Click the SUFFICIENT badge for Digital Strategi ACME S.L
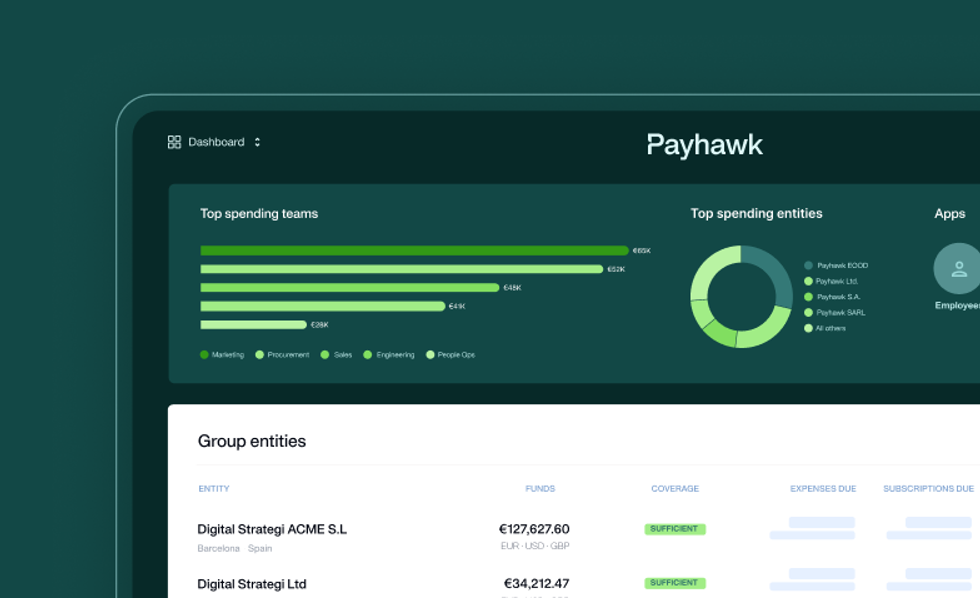This screenshot has width=980, height=598. 675,529
